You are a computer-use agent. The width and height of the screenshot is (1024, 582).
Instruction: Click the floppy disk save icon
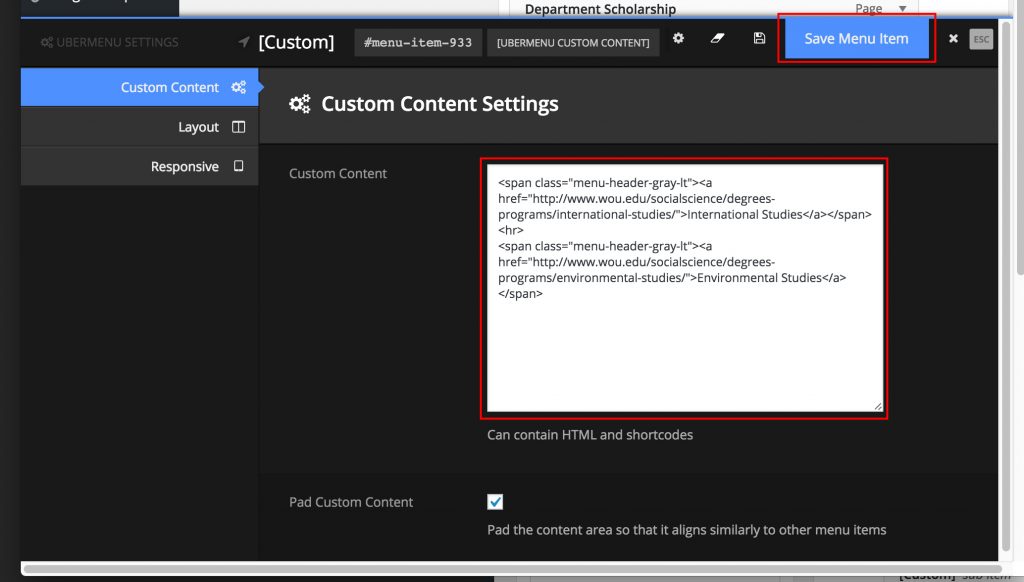pyautogui.click(x=759, y=39)
